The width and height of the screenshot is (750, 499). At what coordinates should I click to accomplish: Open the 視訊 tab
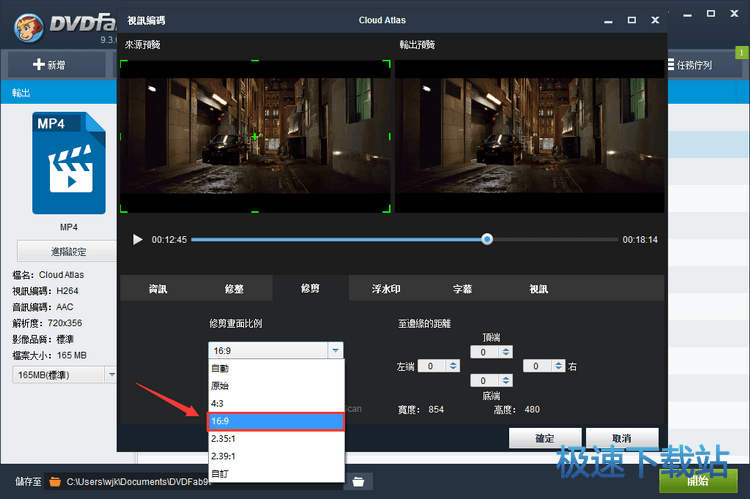point(539,288)
